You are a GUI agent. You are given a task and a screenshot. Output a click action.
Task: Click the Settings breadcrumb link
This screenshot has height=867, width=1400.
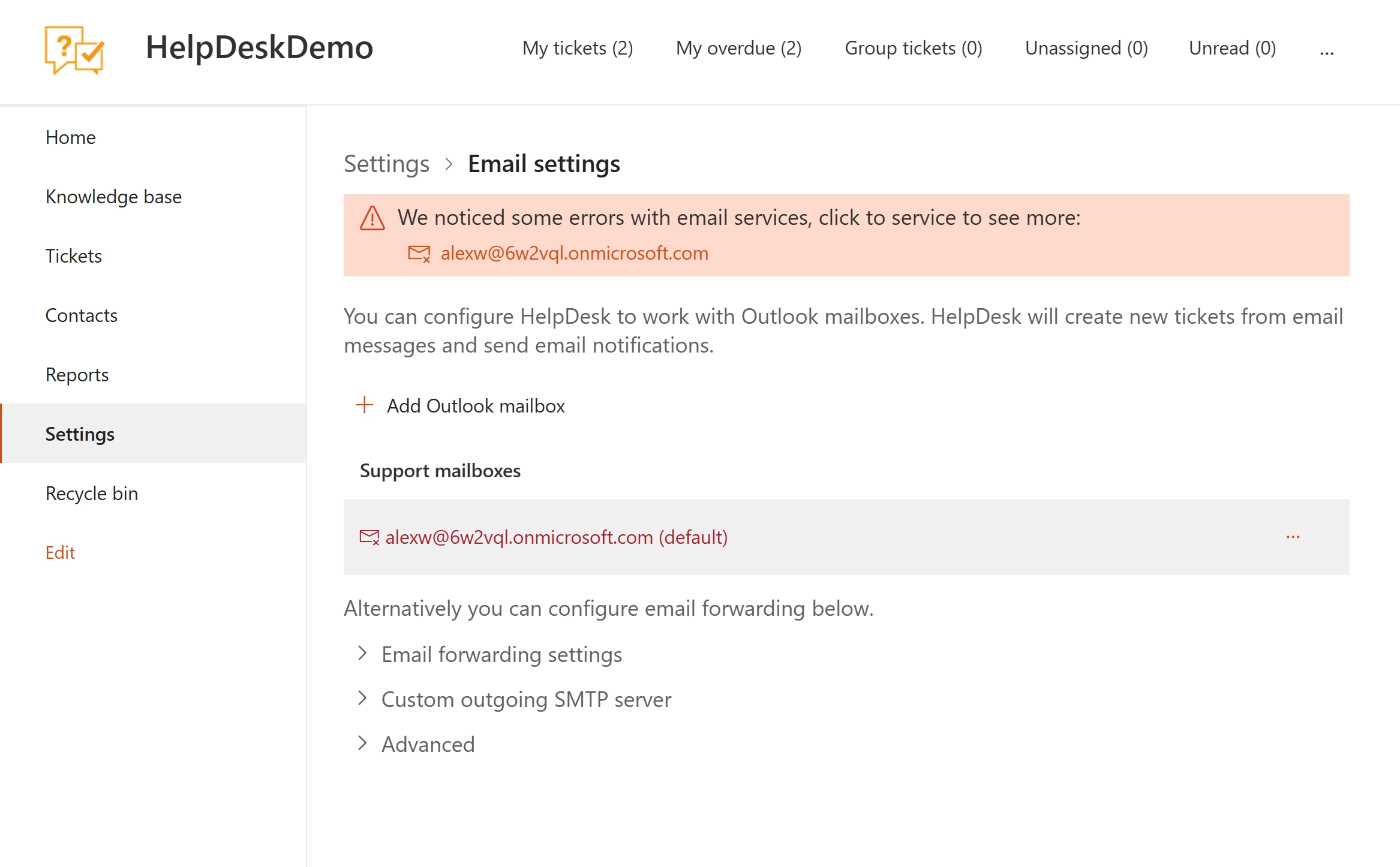(386, 164)
